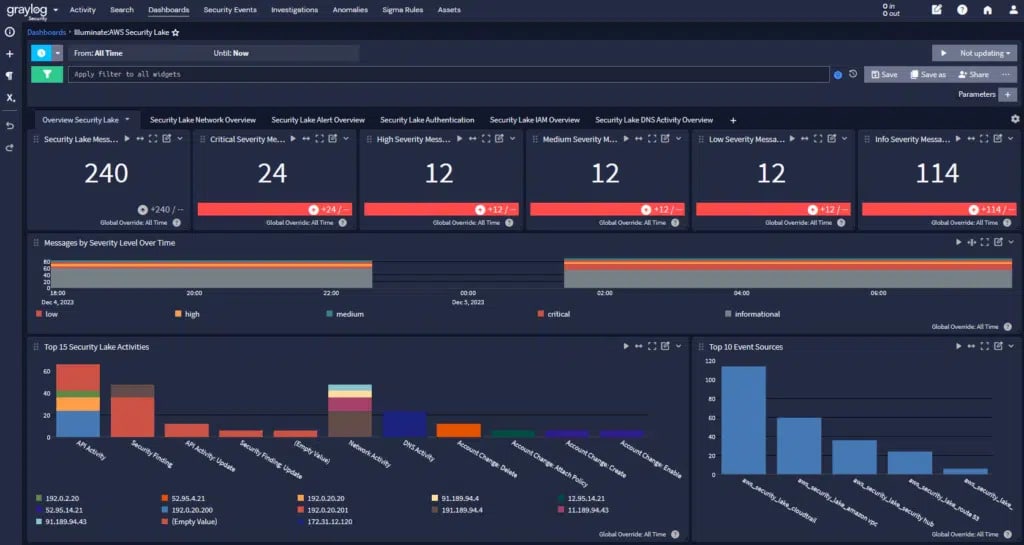Open Sigma Rules in the navigation bar
The height and width of the screenshot is (545, 1024).
click(402, 10)
